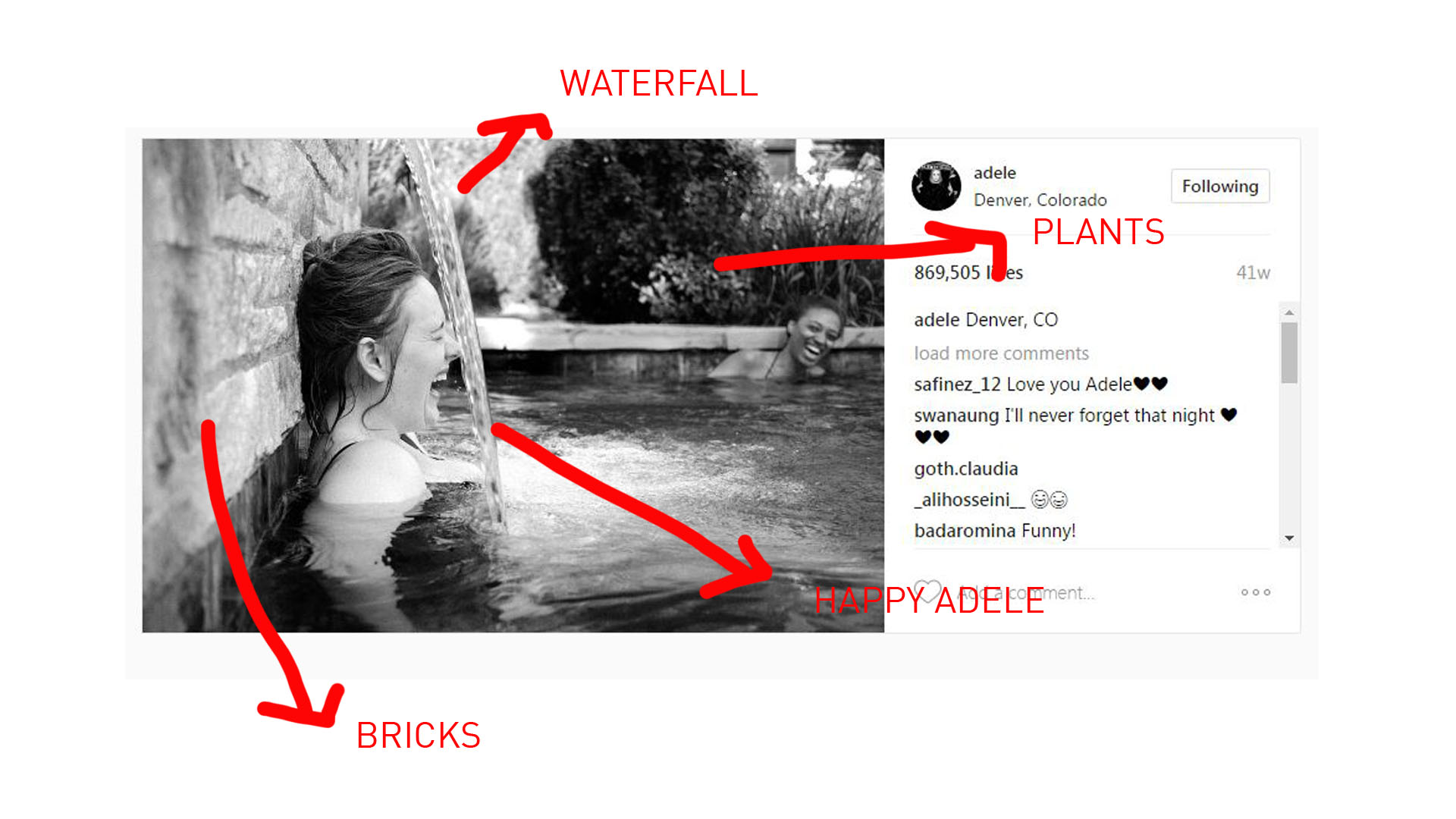Image resolution: width=1456 pixels, height=819 pixels.
Task: Open the 869,505 likes list
Action: tap(968, 273)
